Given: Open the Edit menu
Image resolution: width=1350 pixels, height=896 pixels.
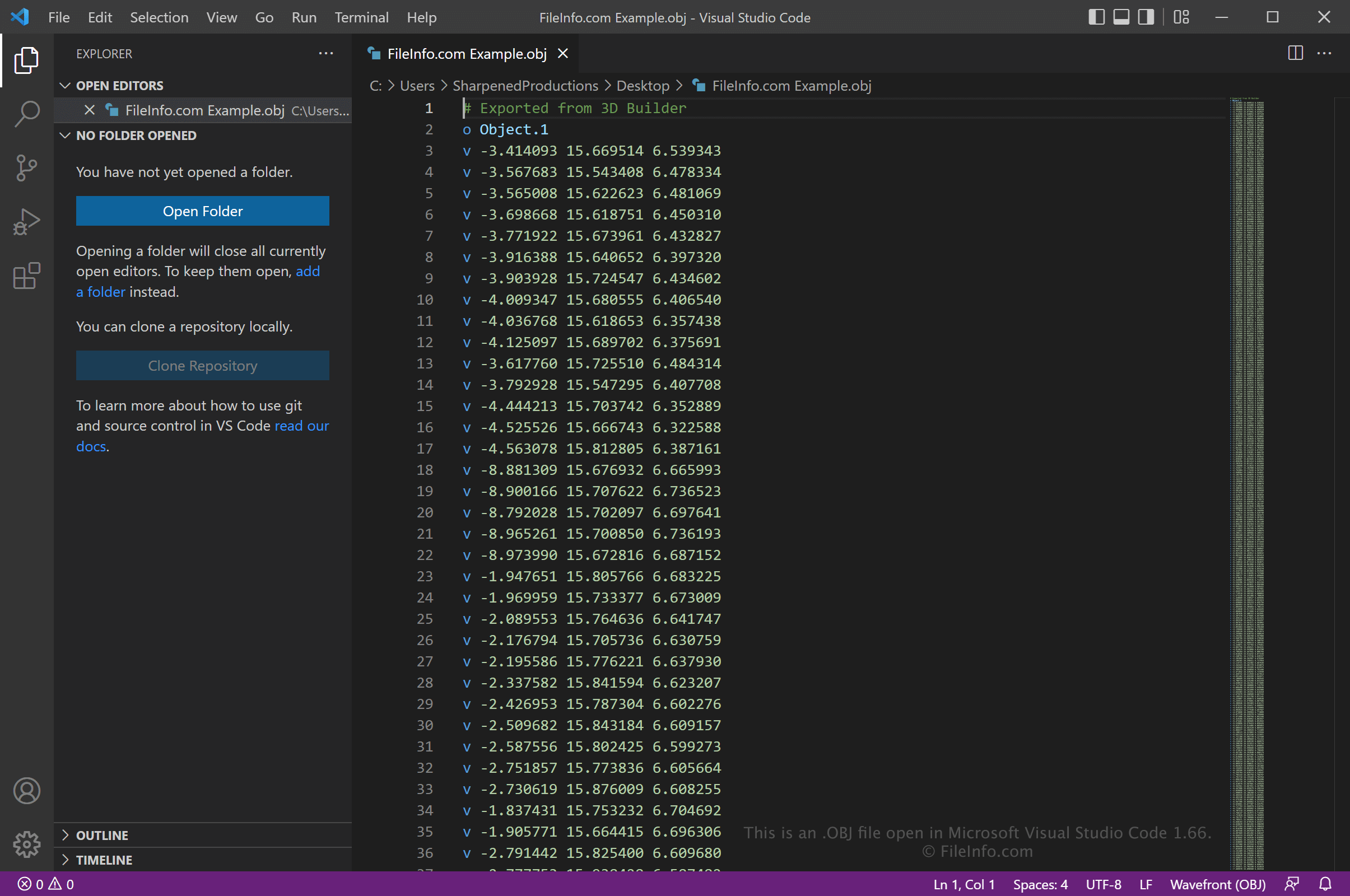Looking at the screenshot, I should (x=100, y=18).
